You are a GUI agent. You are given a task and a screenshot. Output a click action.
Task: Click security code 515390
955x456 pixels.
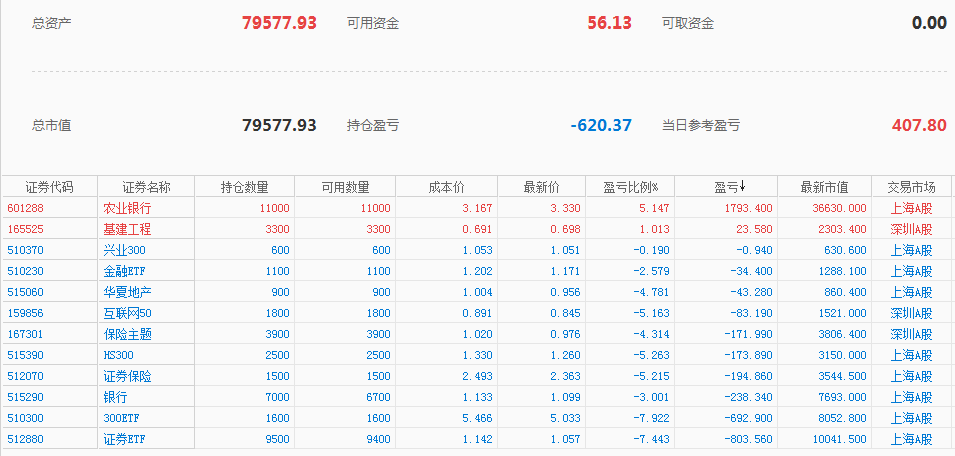coord(26,355)
